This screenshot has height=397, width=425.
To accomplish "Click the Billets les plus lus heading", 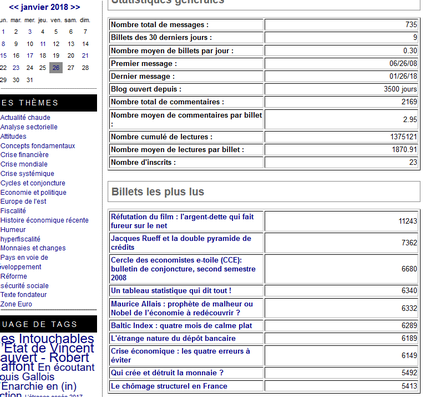I will pos(158,192).
